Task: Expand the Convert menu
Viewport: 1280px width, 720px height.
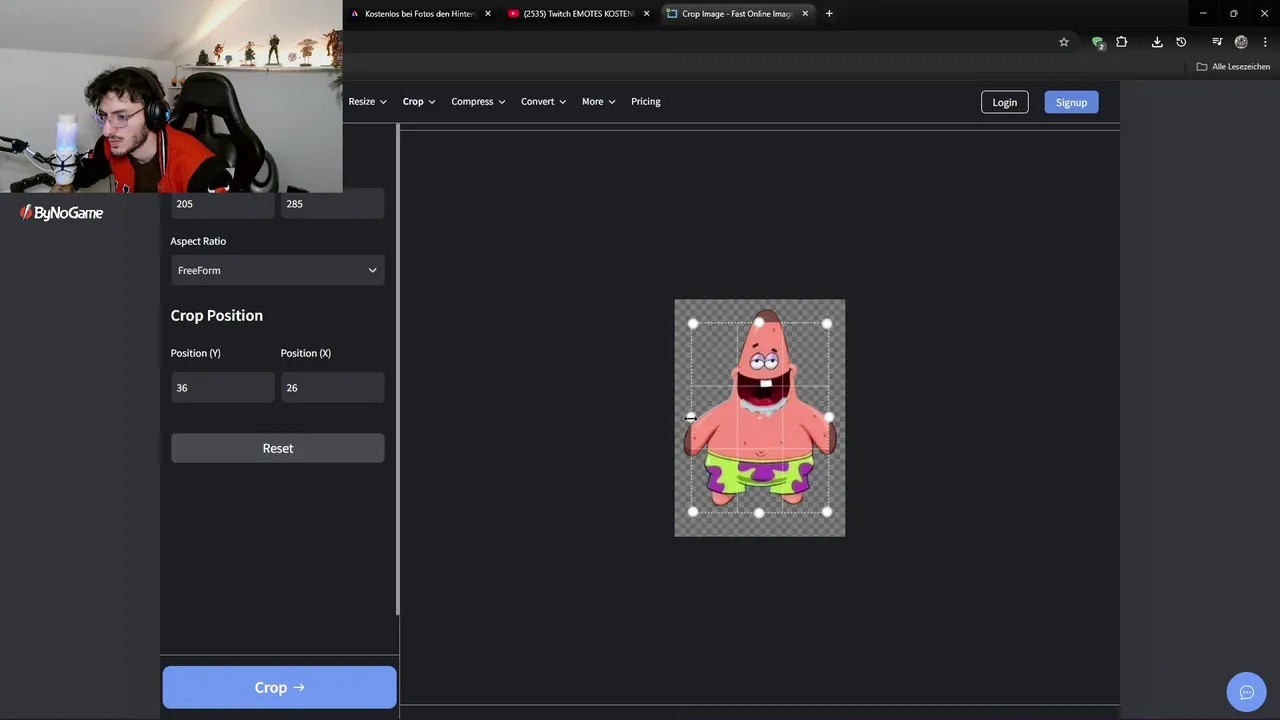Action: coord(543,102)
